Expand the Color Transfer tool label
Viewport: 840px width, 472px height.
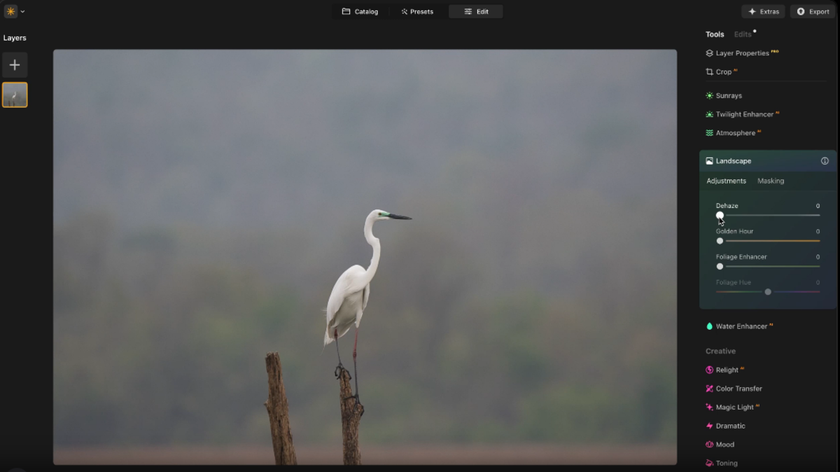tap(739, 388)
